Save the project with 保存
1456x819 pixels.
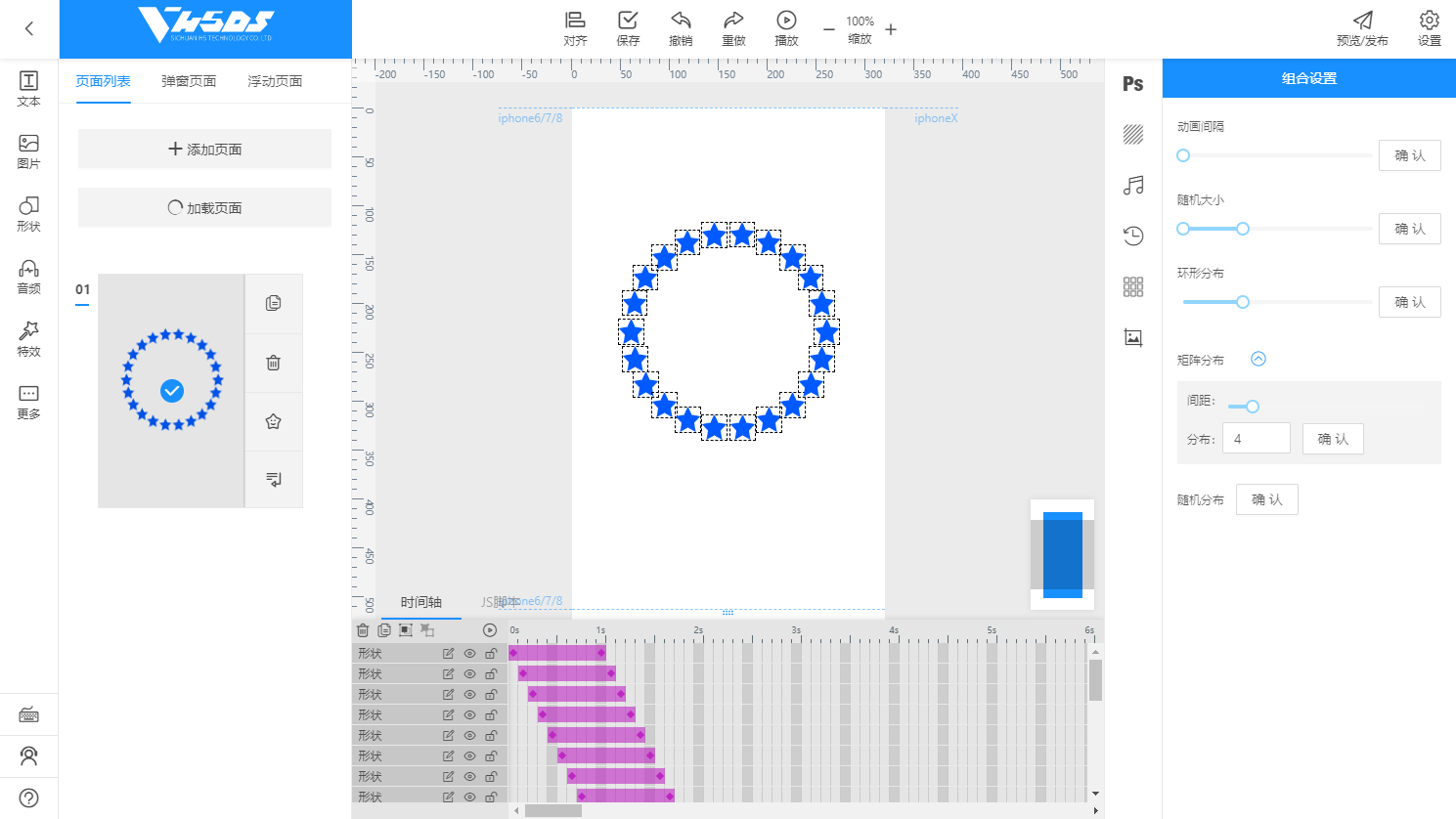click(628, 28)
